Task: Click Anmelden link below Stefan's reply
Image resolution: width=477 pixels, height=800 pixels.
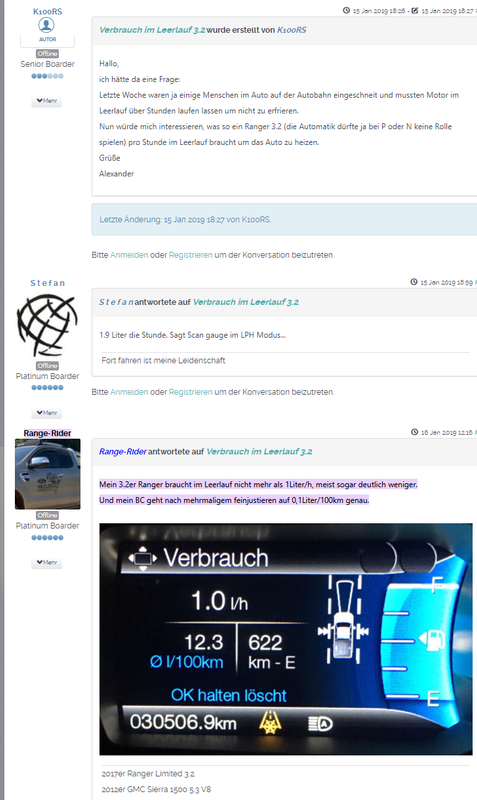Action: tap(129, 392)
